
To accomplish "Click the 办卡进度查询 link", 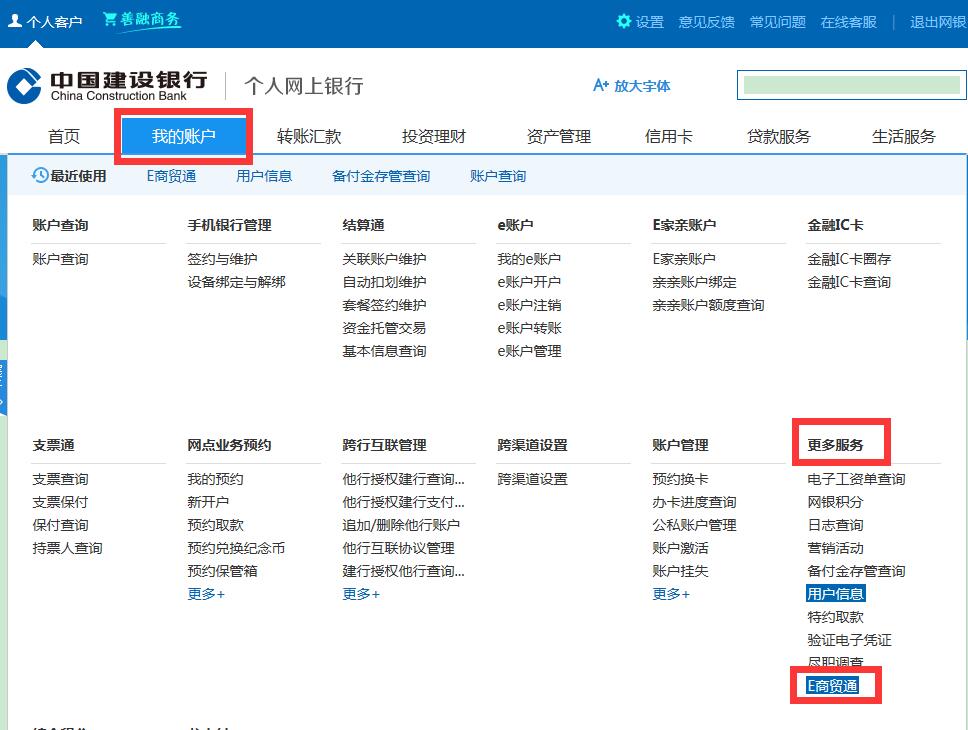I will coord(695,502).
